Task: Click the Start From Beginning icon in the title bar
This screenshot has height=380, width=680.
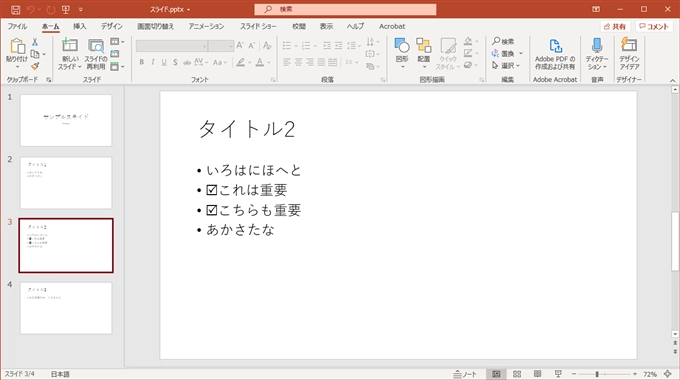Action: point(66,9)
